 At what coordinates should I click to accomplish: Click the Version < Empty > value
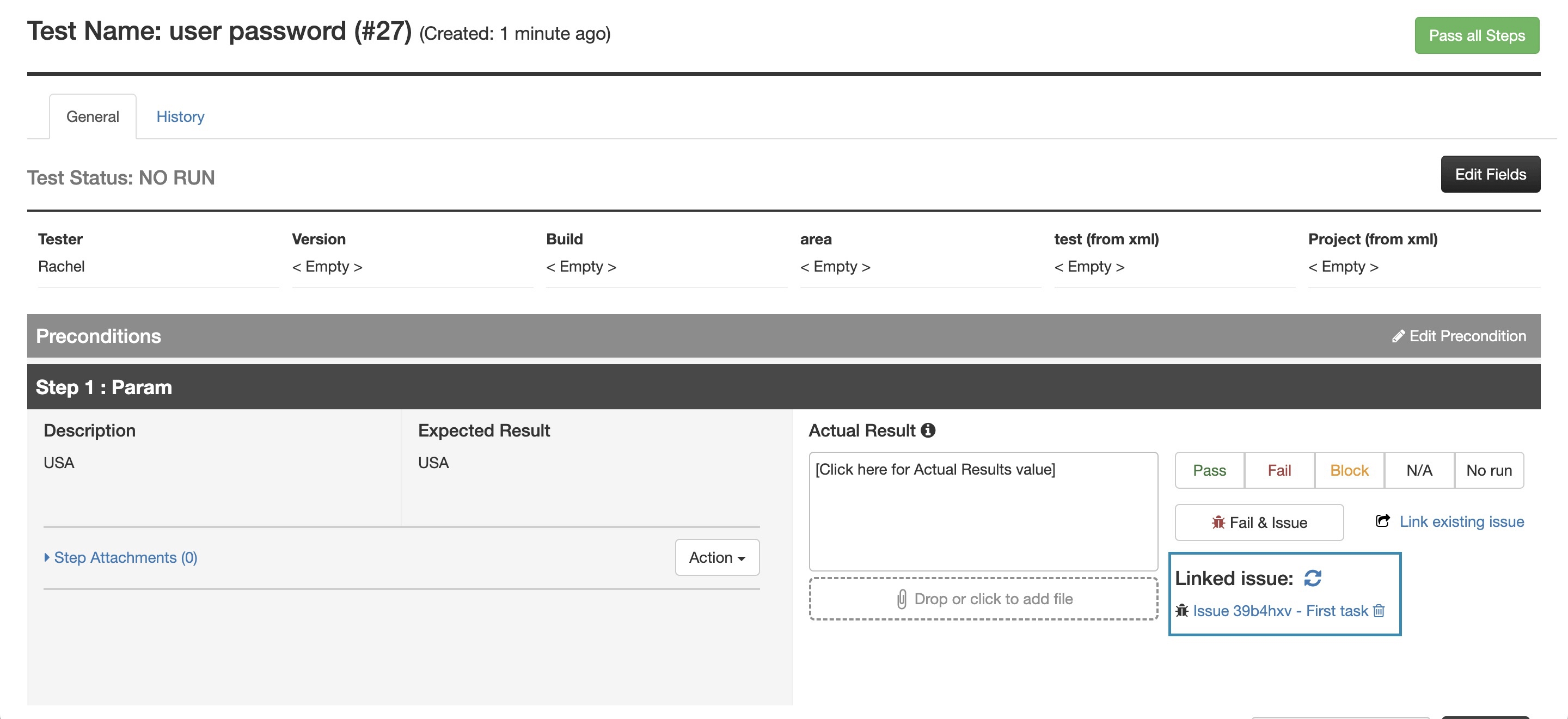click(327, 267)
